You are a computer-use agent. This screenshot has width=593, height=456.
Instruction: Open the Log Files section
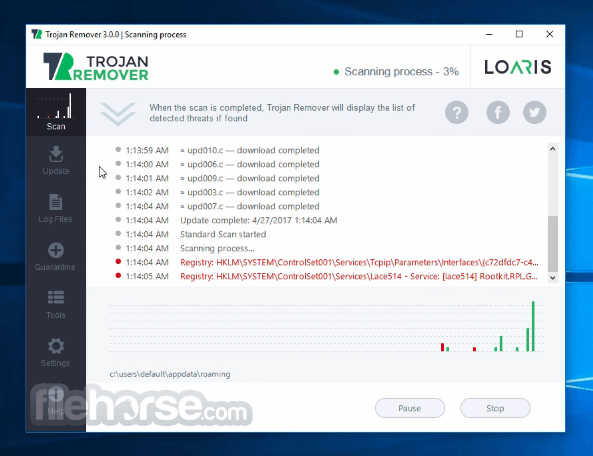point(56,208)
